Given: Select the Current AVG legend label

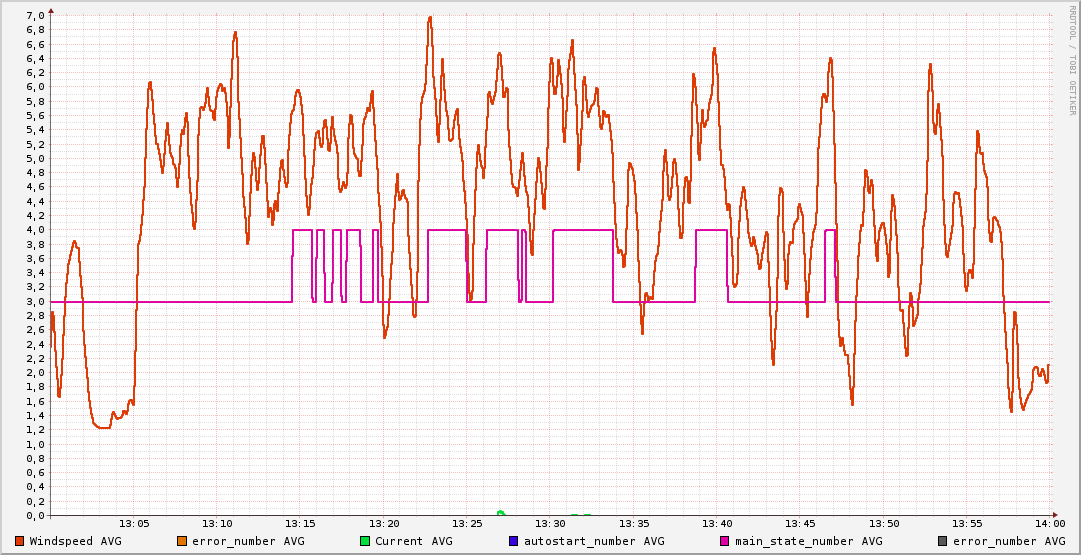Looking at the screenshot, I should point(413,541).
